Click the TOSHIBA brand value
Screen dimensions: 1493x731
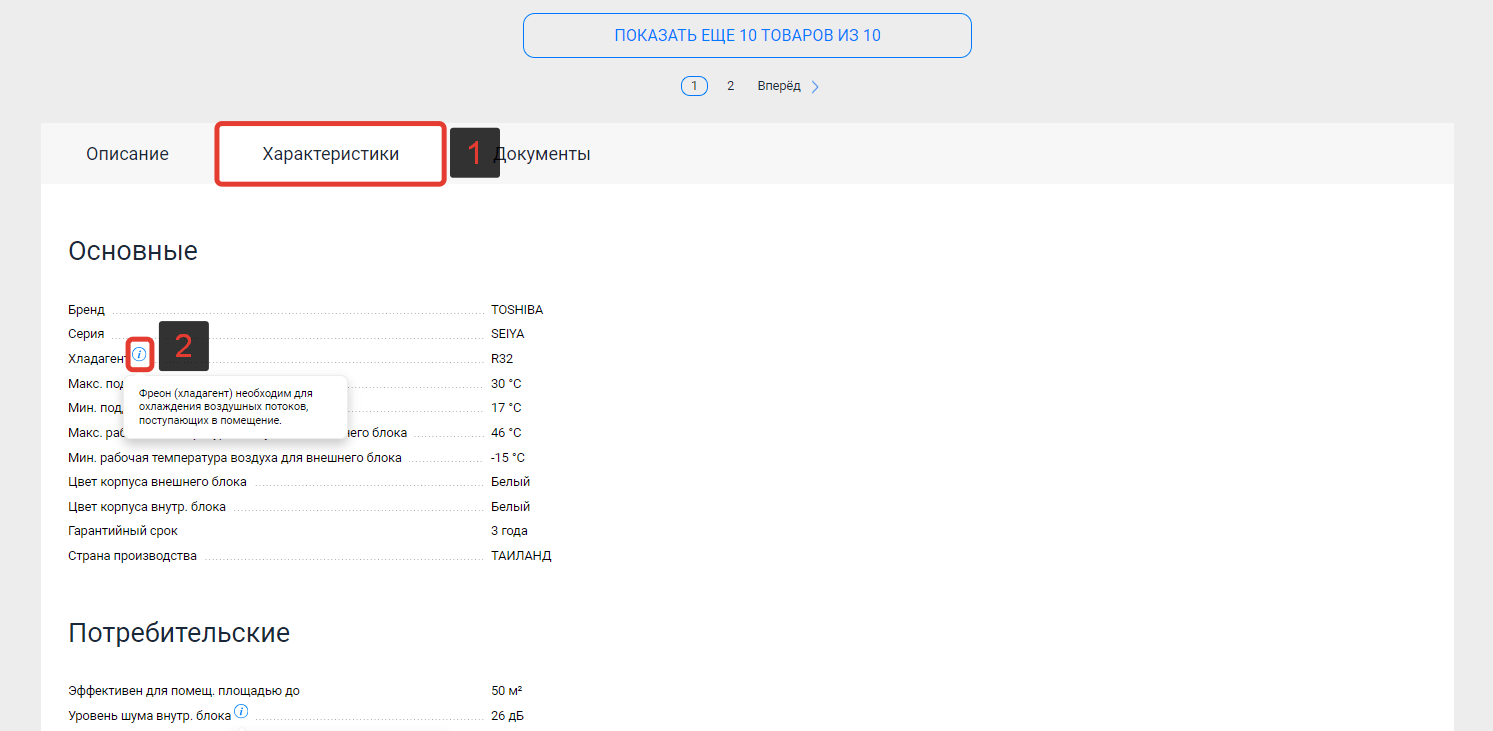[517, 310]
